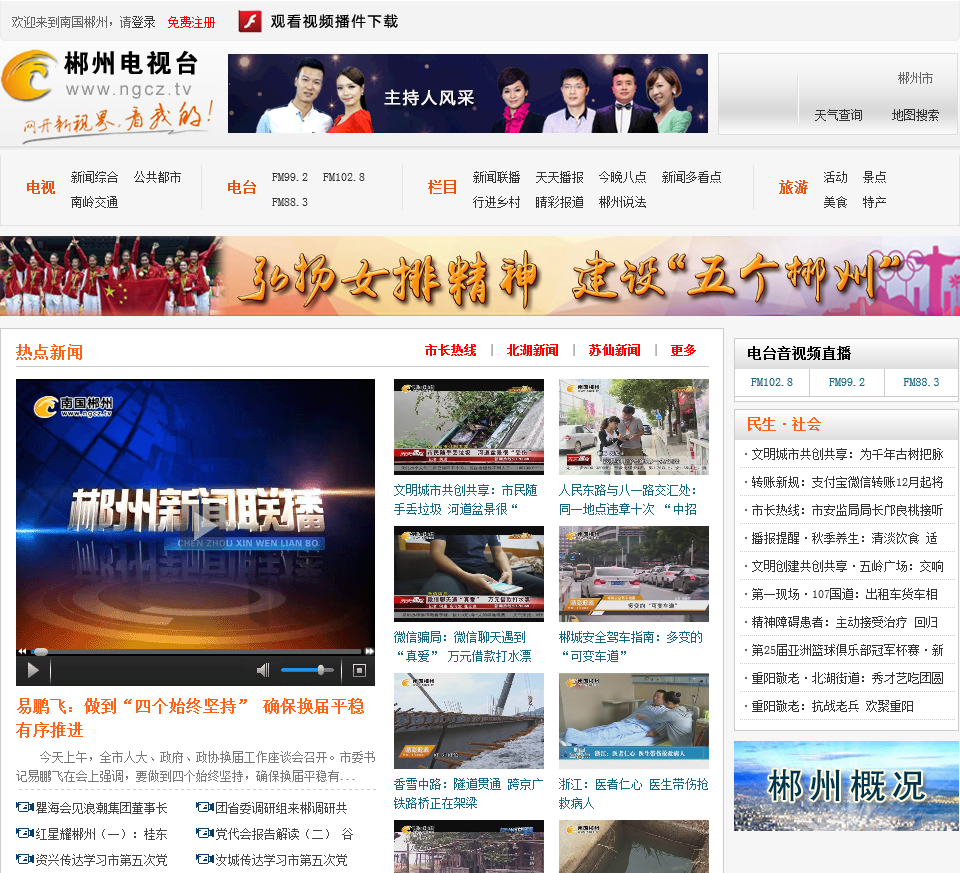
Task: Open FM88.3 in radio navigation menu
Action: tap(290, 202)
